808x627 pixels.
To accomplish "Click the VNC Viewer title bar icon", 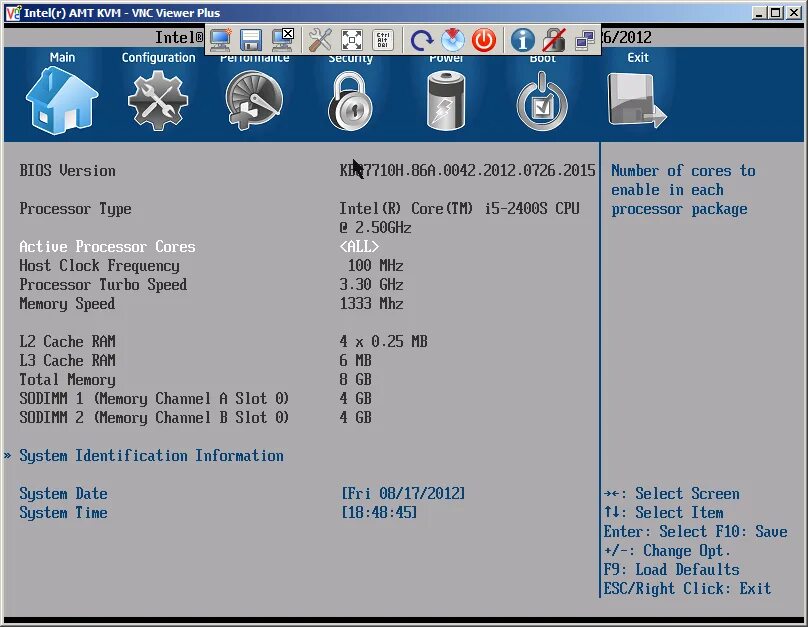I will coord(13,12).
